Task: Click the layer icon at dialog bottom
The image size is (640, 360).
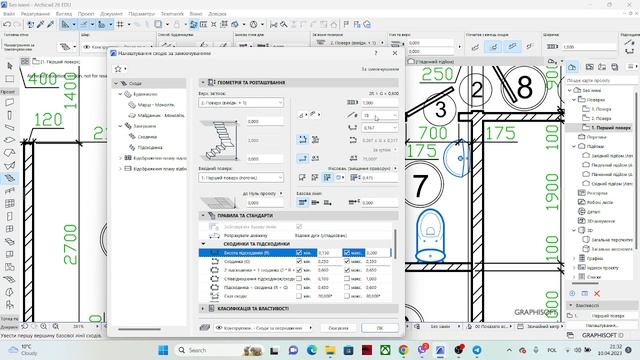Action: click(x=205, y=328)
